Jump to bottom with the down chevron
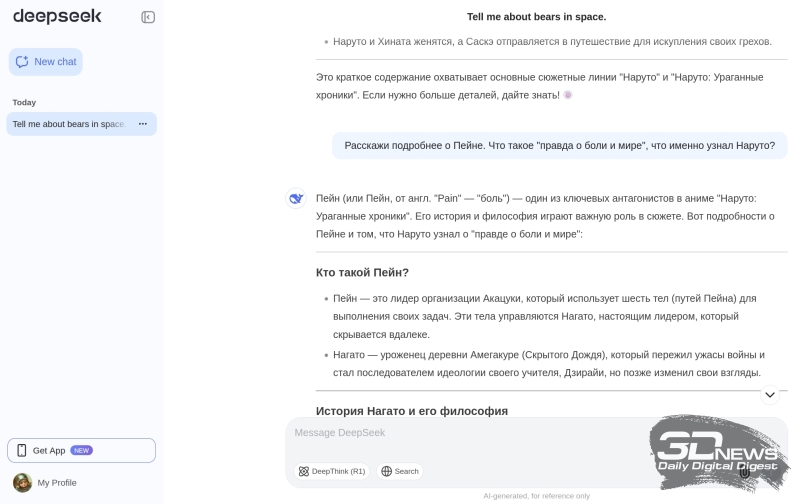The image size is (800, 504). coord(769,395)
